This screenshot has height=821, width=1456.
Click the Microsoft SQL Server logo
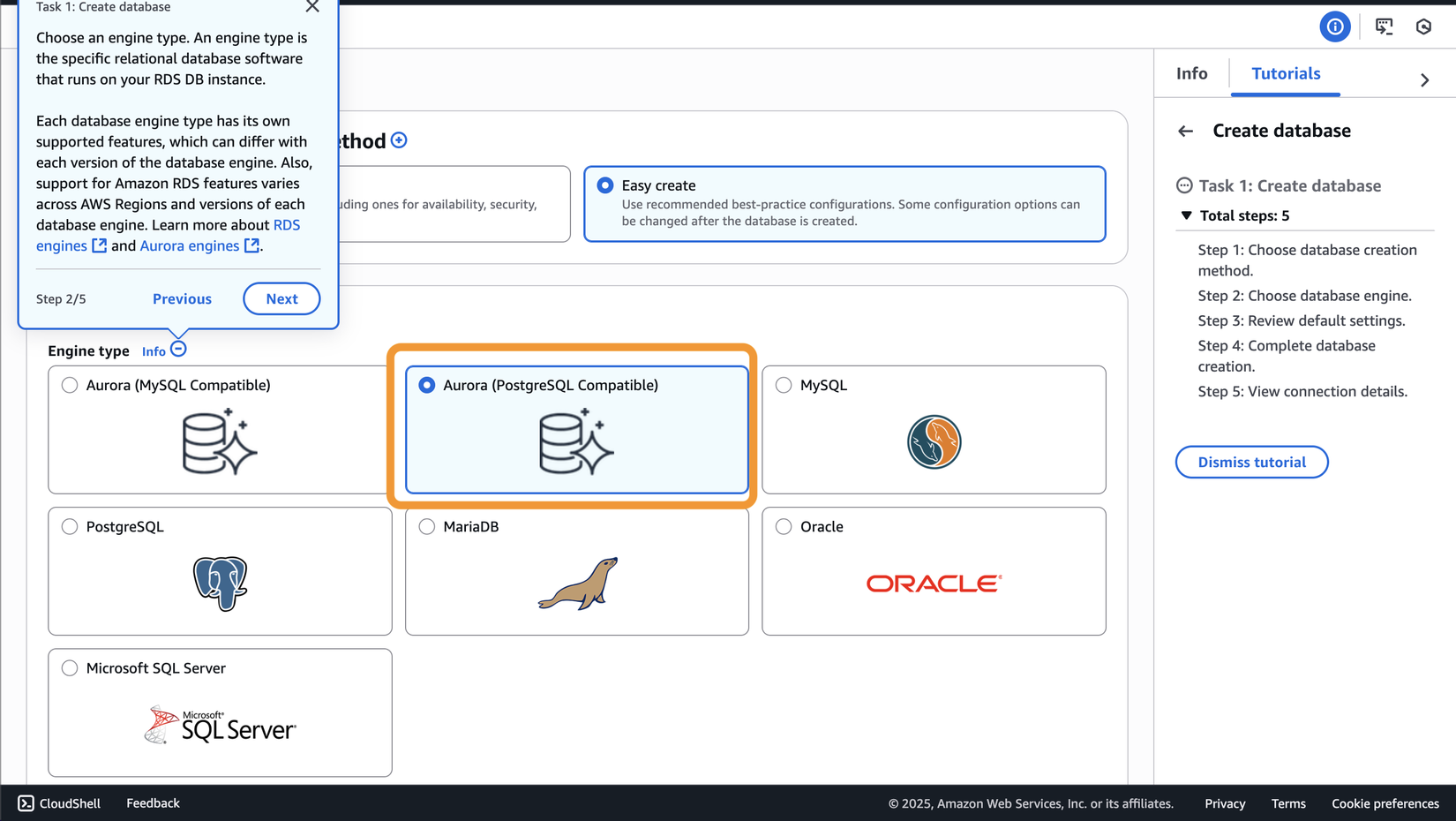[220, 725]
